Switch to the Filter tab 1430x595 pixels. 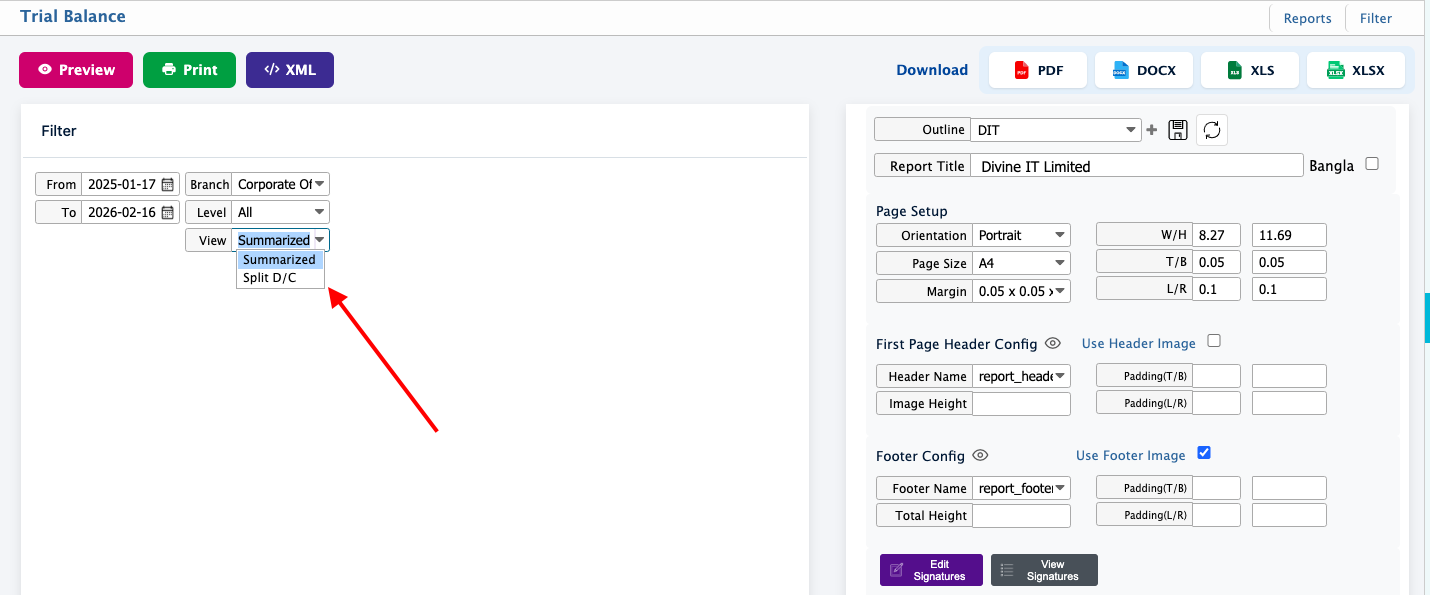[1376, 18]
